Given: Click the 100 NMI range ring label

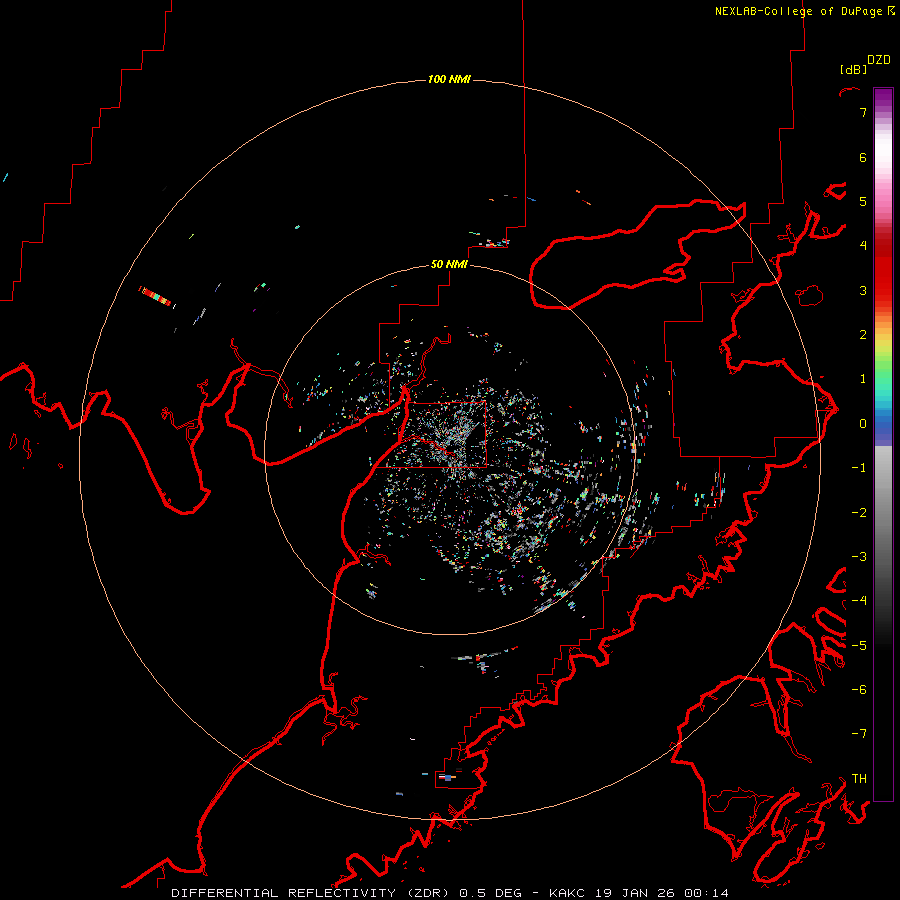Looking at the screenshot, I should (449, 79).
